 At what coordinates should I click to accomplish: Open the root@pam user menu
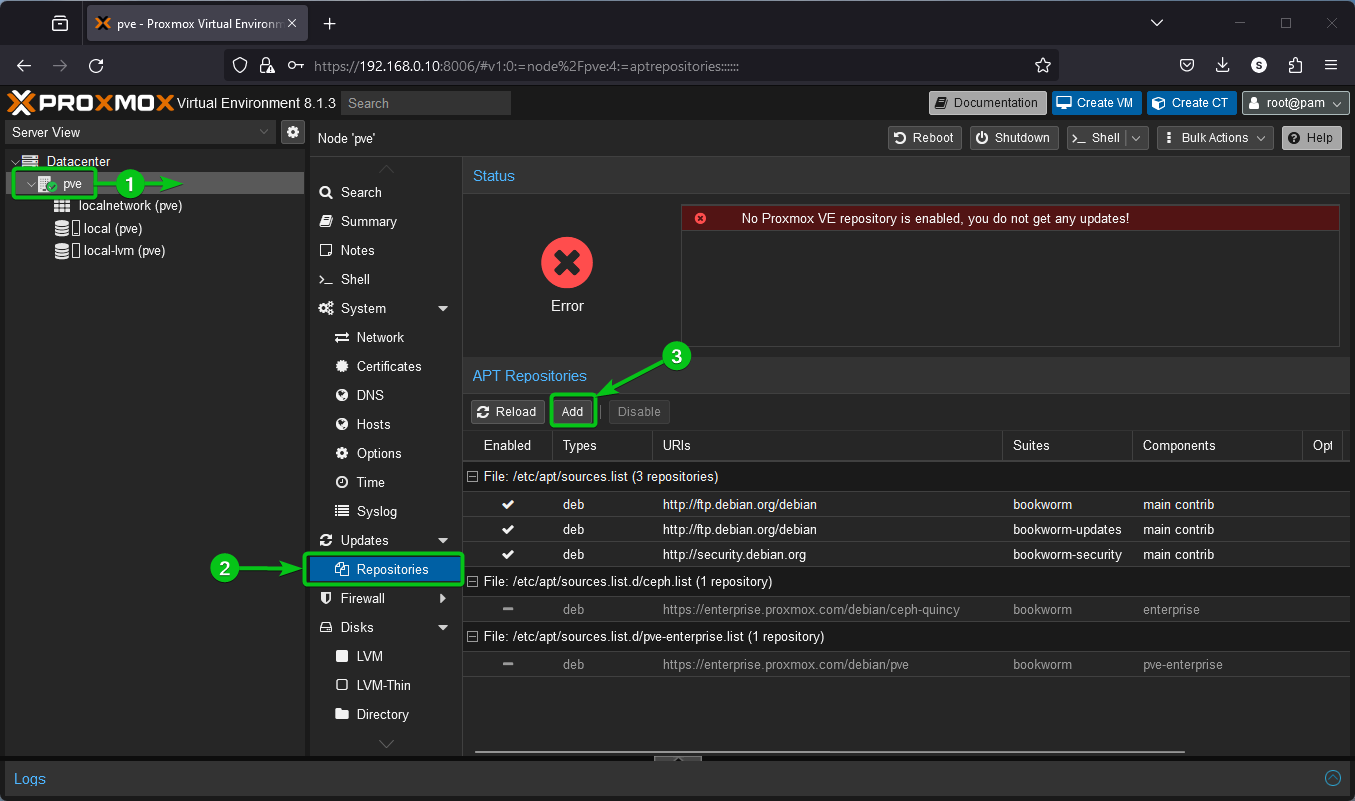(1296, 103)
